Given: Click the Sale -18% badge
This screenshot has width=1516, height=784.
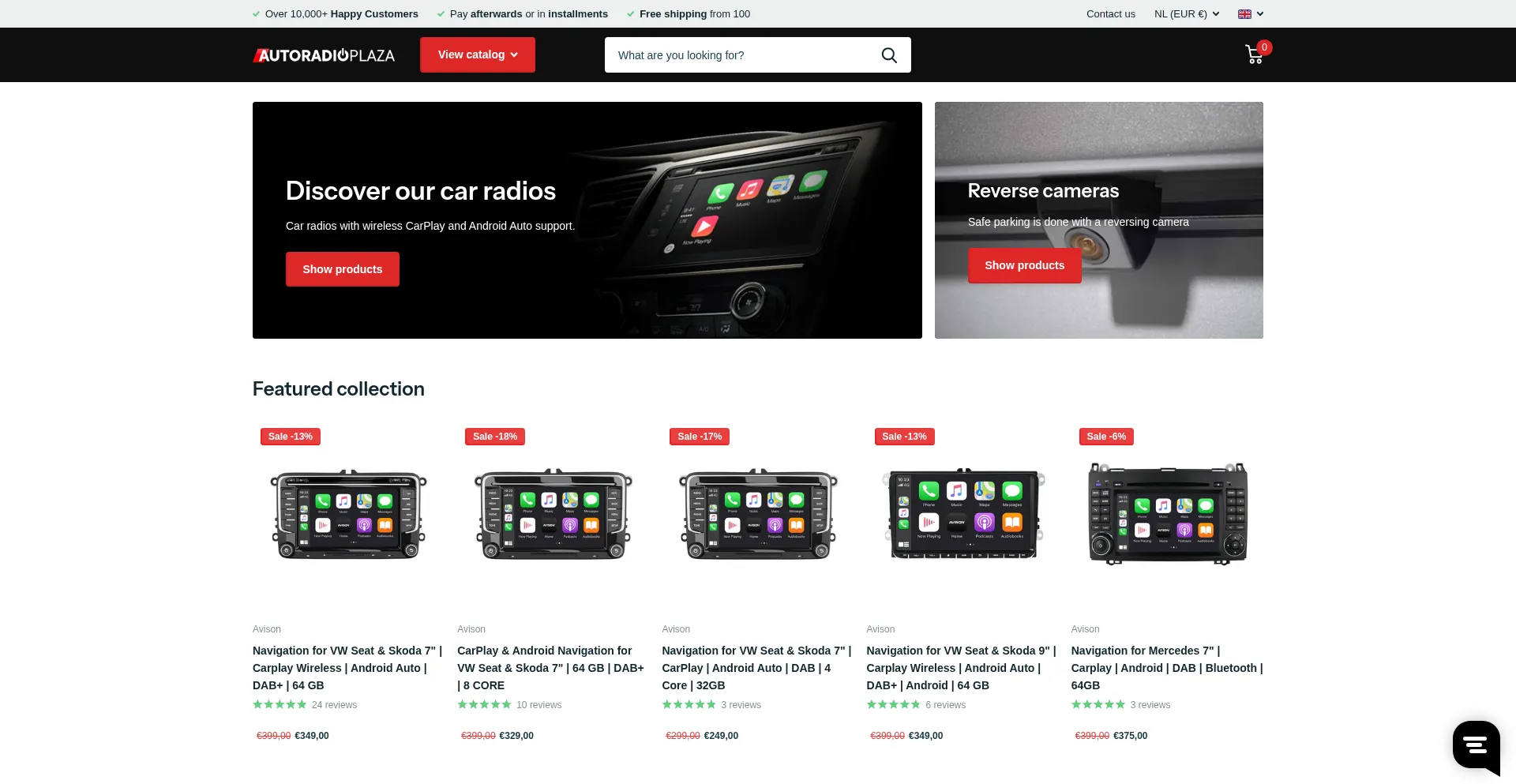Looking at the screenshot, I should point(495,437).
